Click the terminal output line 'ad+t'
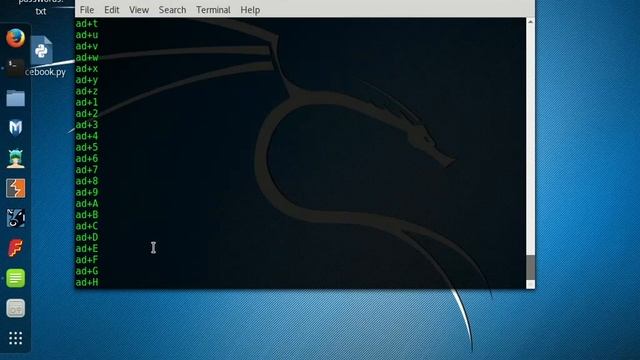This screenshot has width=640, height=360. (87, 24)
